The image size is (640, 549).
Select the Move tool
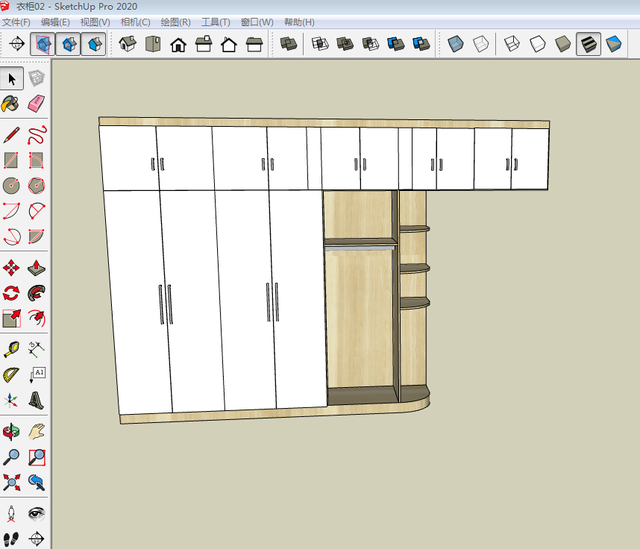pyautogui.click(x=11, y=268)
